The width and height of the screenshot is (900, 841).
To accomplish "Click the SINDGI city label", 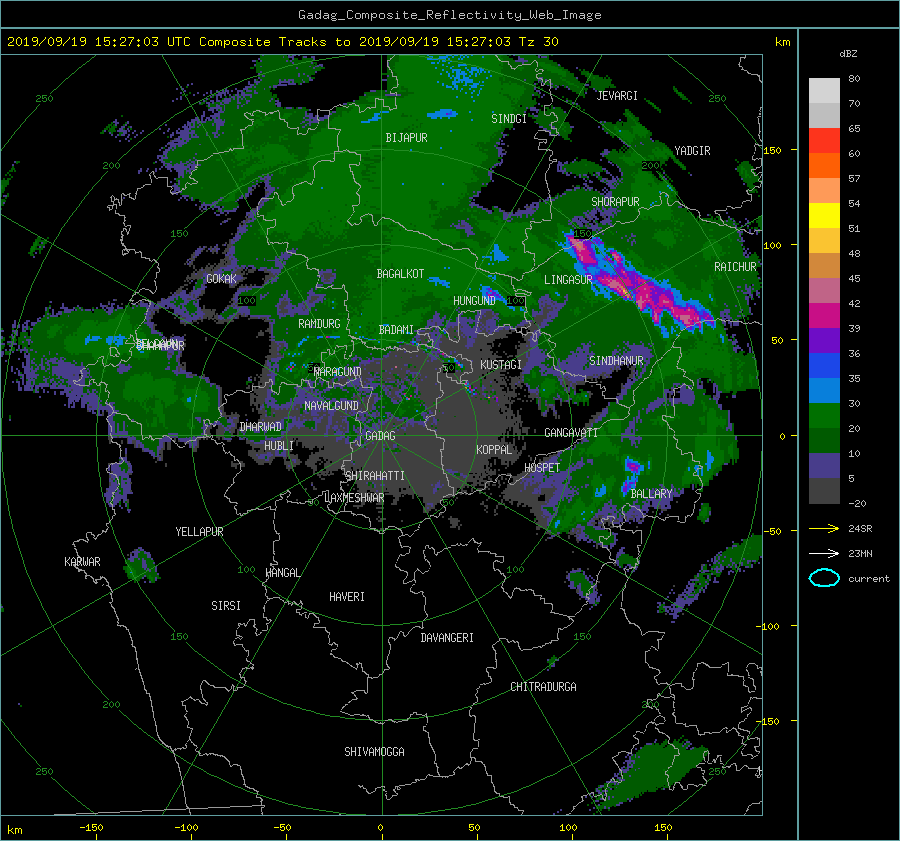I will 509,119.
